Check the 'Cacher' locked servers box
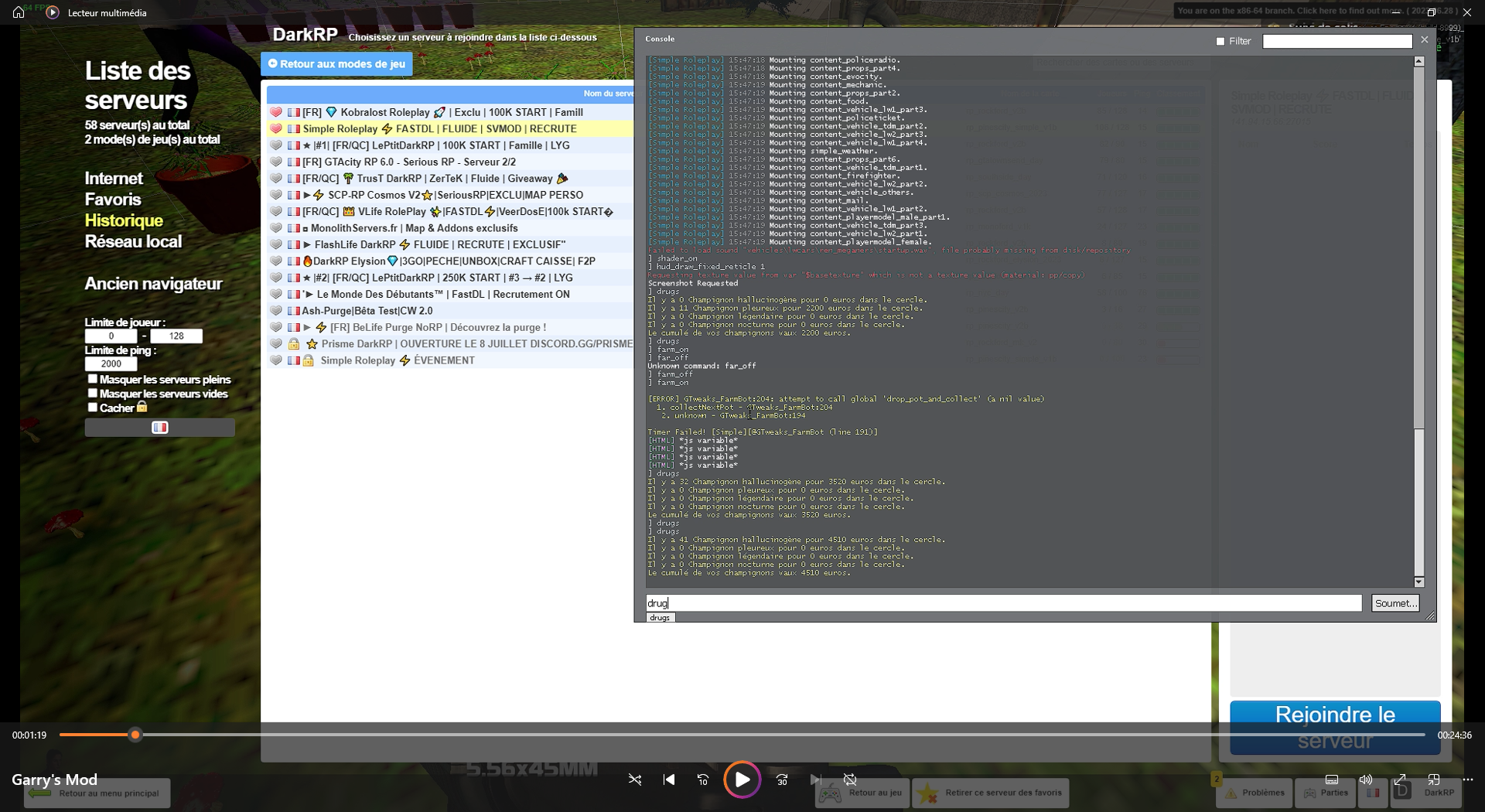Image resolution: width=1485 pixels, height=812 pixels. (93, 407)
